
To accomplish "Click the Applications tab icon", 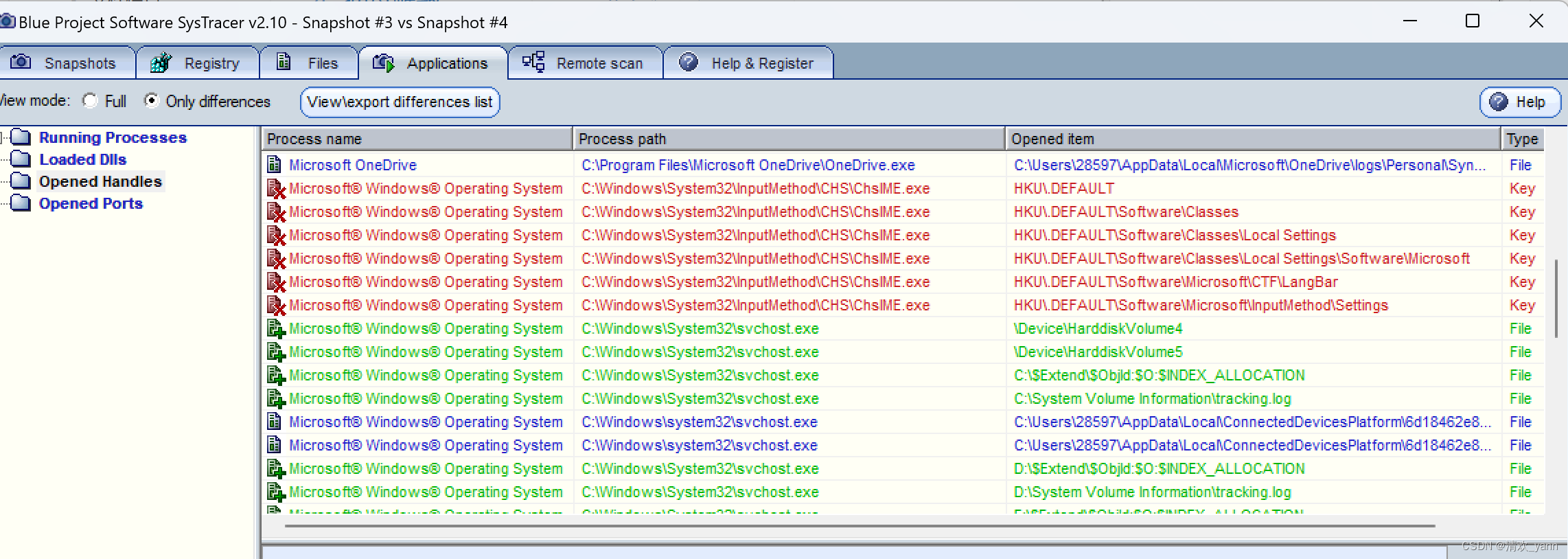I will (x=384, y=62).
